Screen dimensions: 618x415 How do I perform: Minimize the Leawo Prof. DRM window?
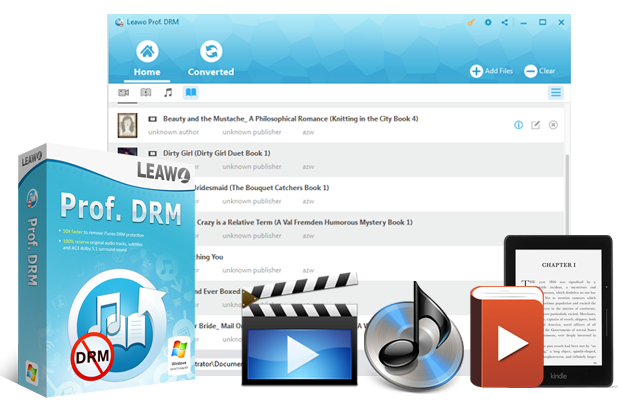[523, 23]
